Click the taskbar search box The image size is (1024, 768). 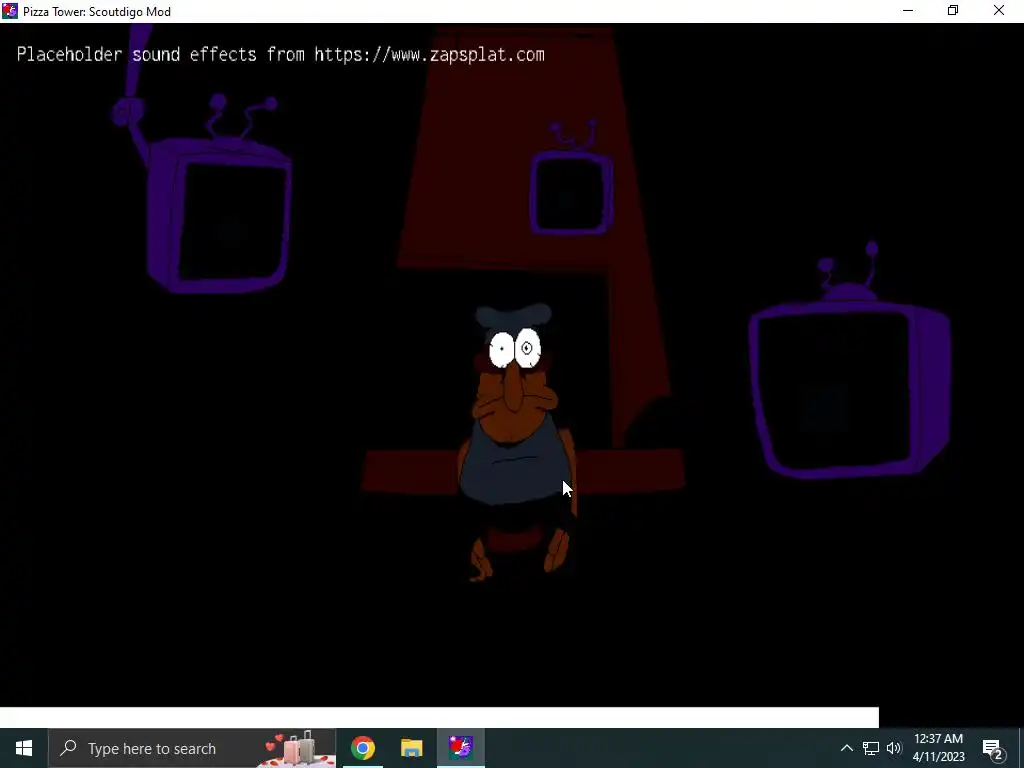click(192, 748)
